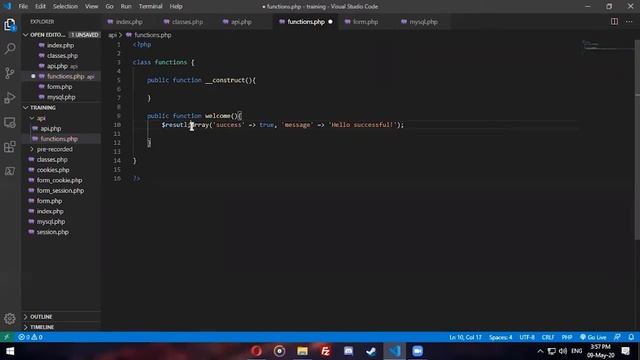Viewport: 640px width, 360px height.
Task: Open the Selection menu
Action: click(x=65, y=7)
